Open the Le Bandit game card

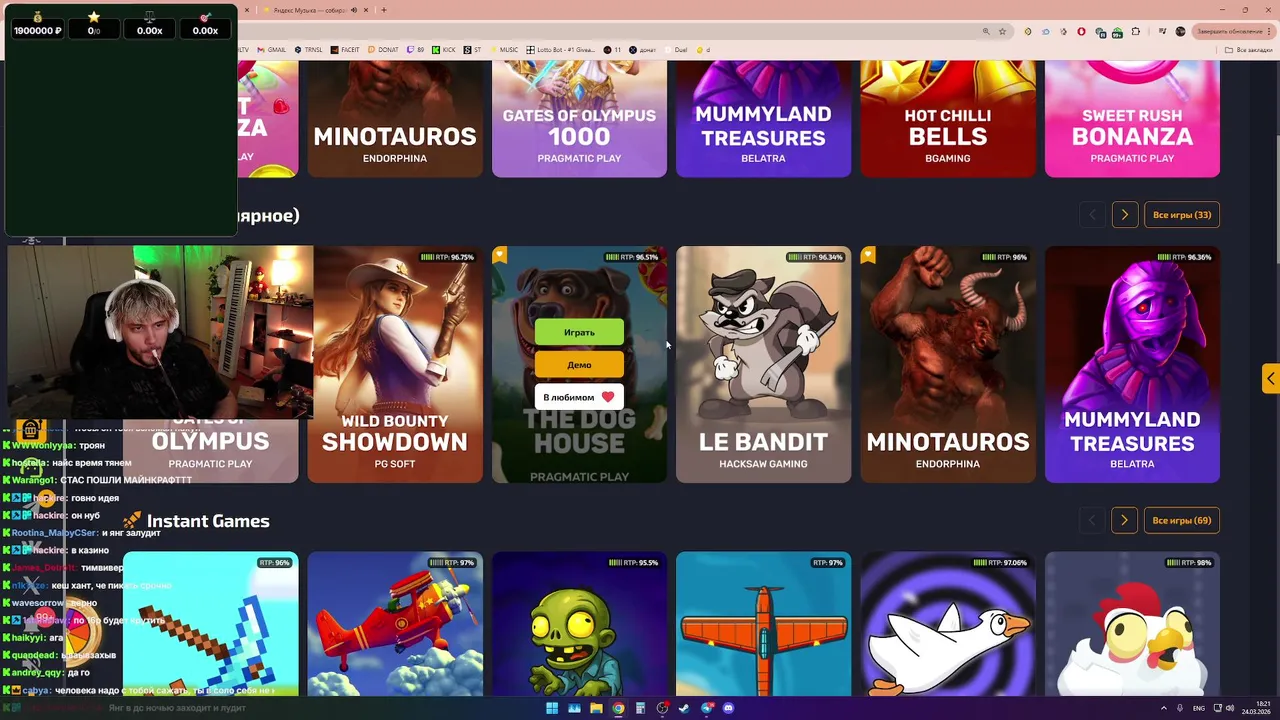tap(763, 365)
